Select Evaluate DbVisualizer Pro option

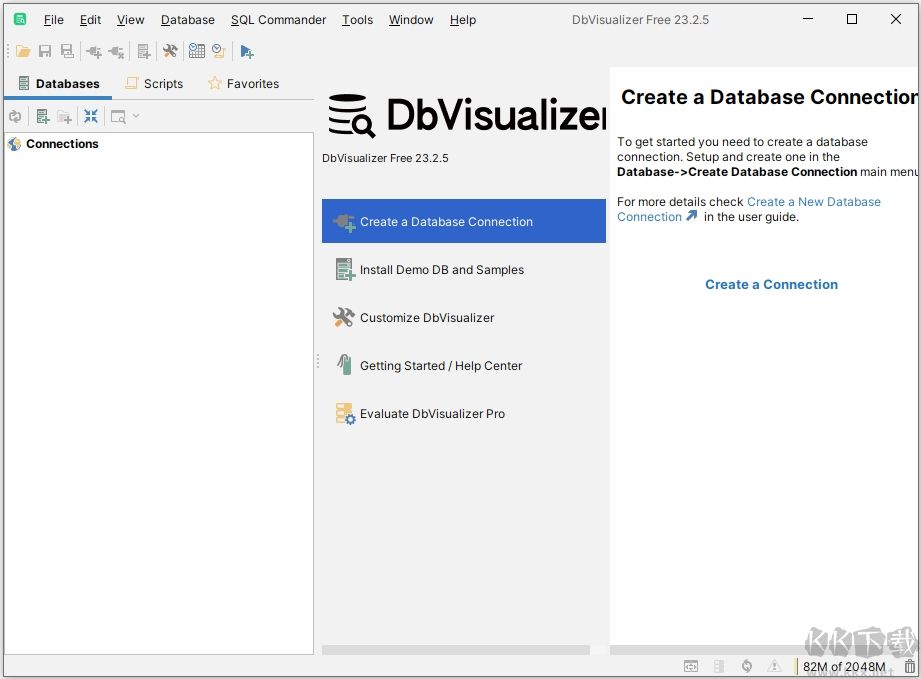click(463, 414)
